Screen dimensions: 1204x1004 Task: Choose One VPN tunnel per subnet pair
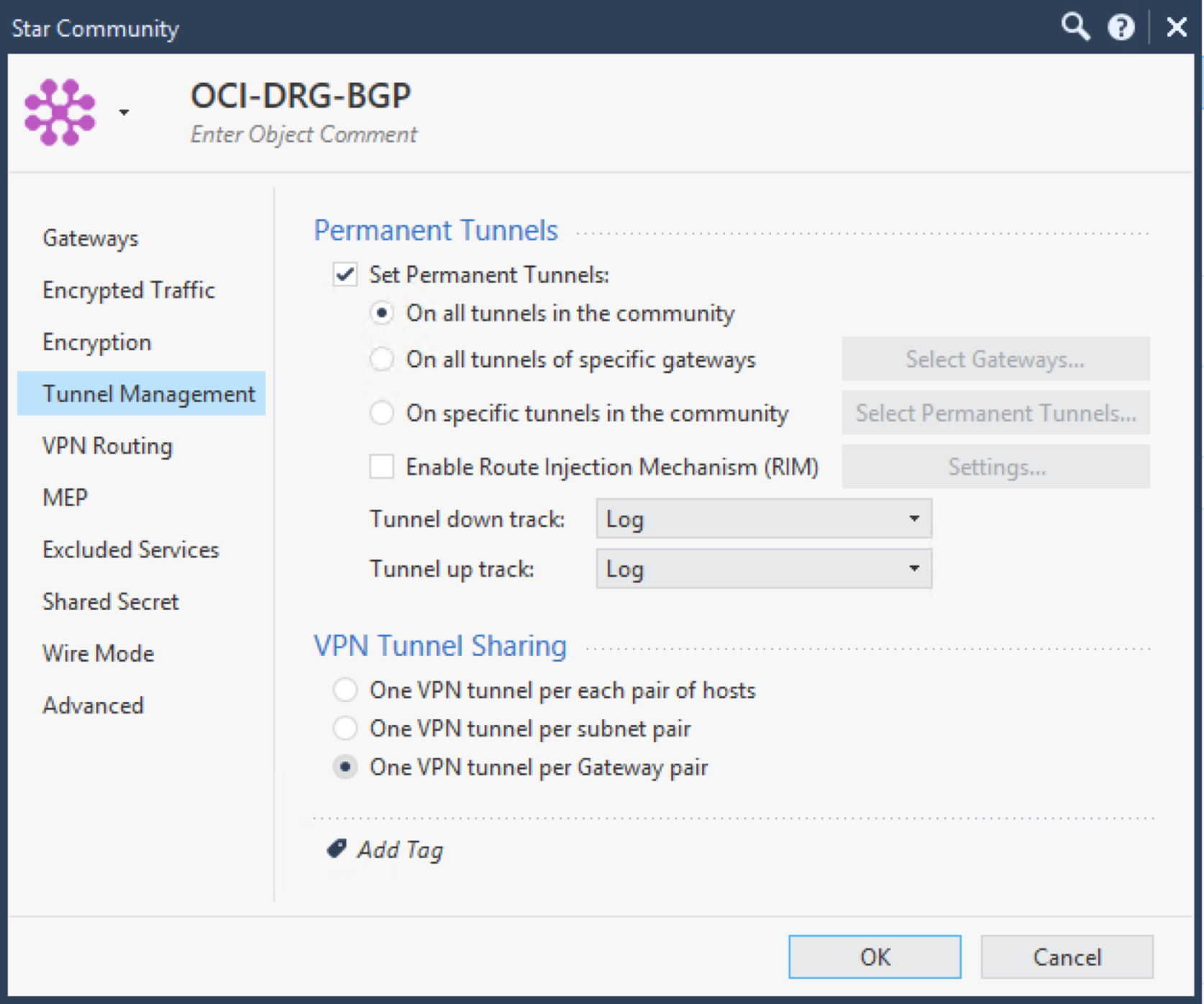tap(345, 729)
